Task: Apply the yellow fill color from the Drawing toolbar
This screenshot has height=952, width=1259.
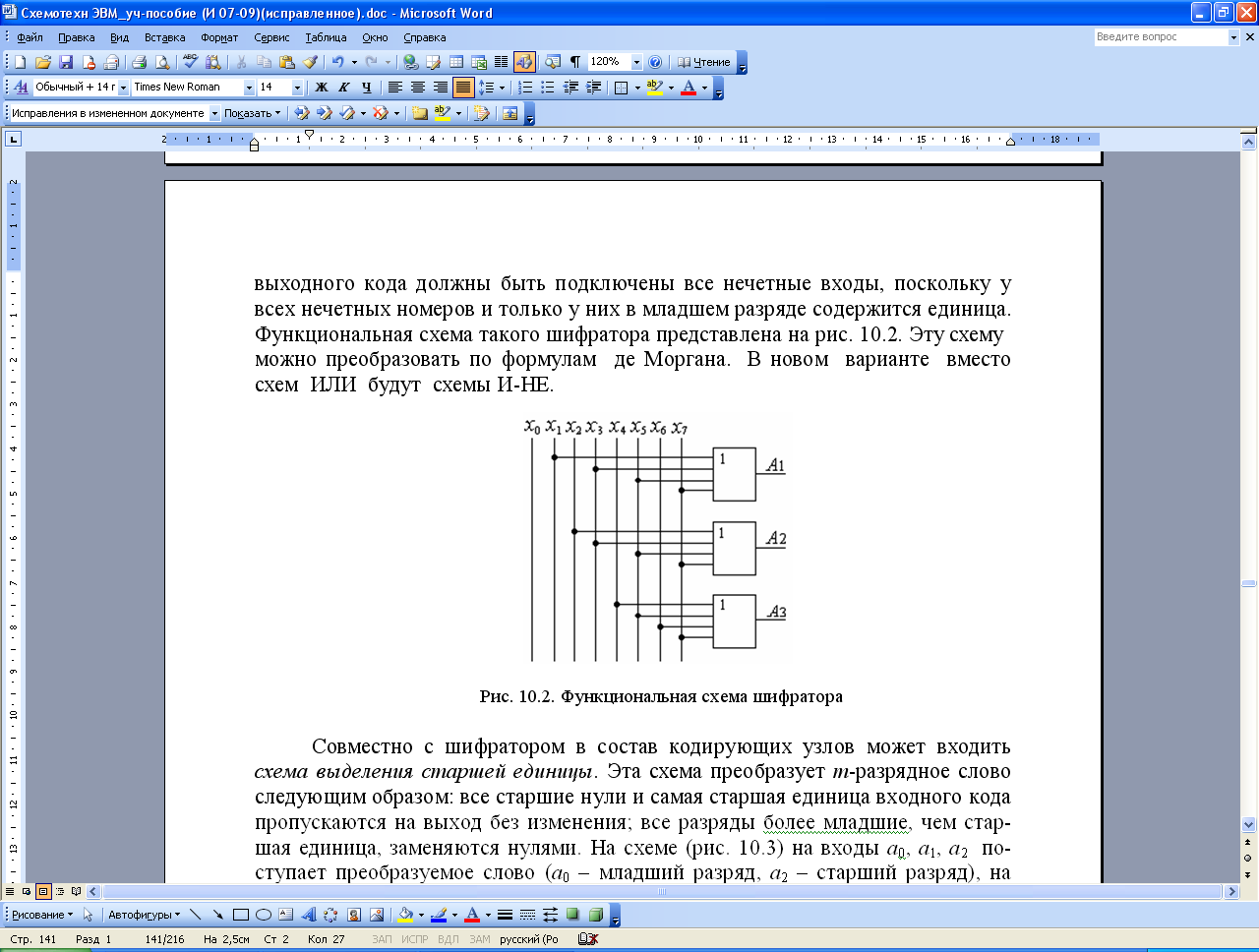Action: click(x=405, y=915)
